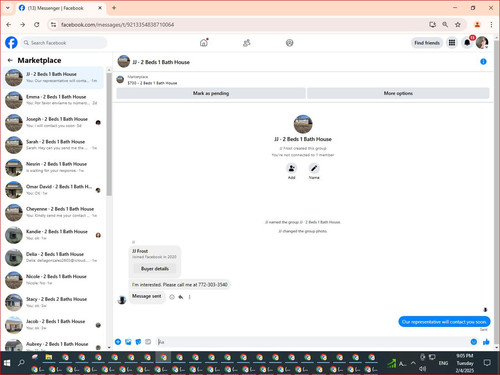Viewport: 500px width, 375px height.
Task: Click the Mark as pending button
Action: [211, 93]
